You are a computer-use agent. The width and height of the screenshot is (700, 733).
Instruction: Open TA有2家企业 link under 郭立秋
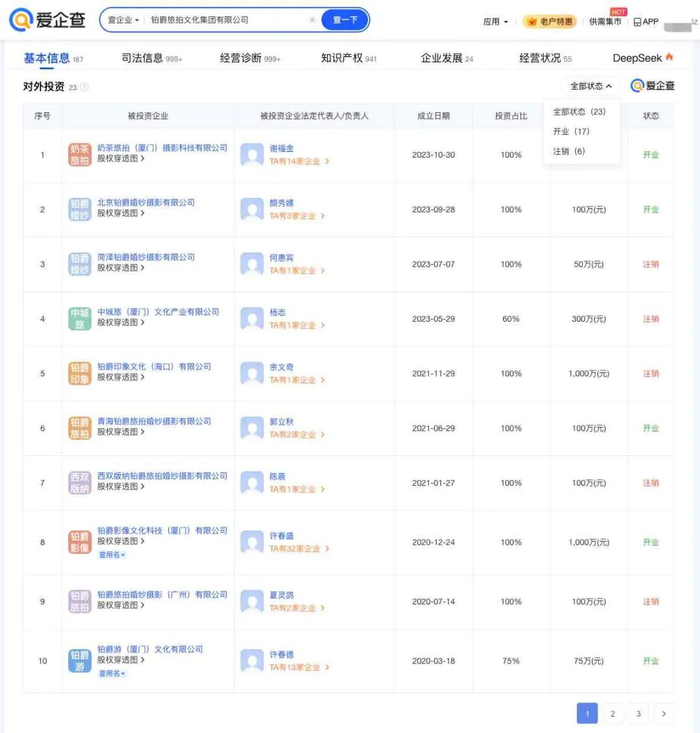pyautogui.click(x=297, y=435)
